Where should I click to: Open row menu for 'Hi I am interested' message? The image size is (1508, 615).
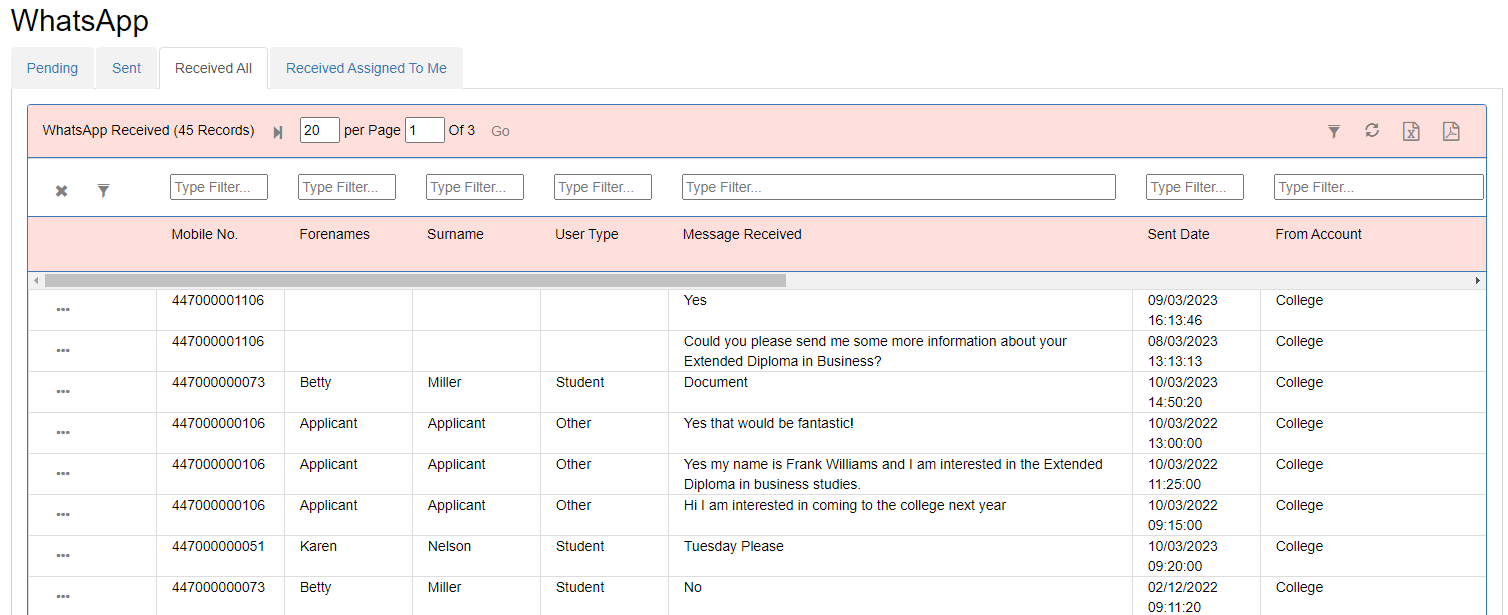tap(63, 515)
